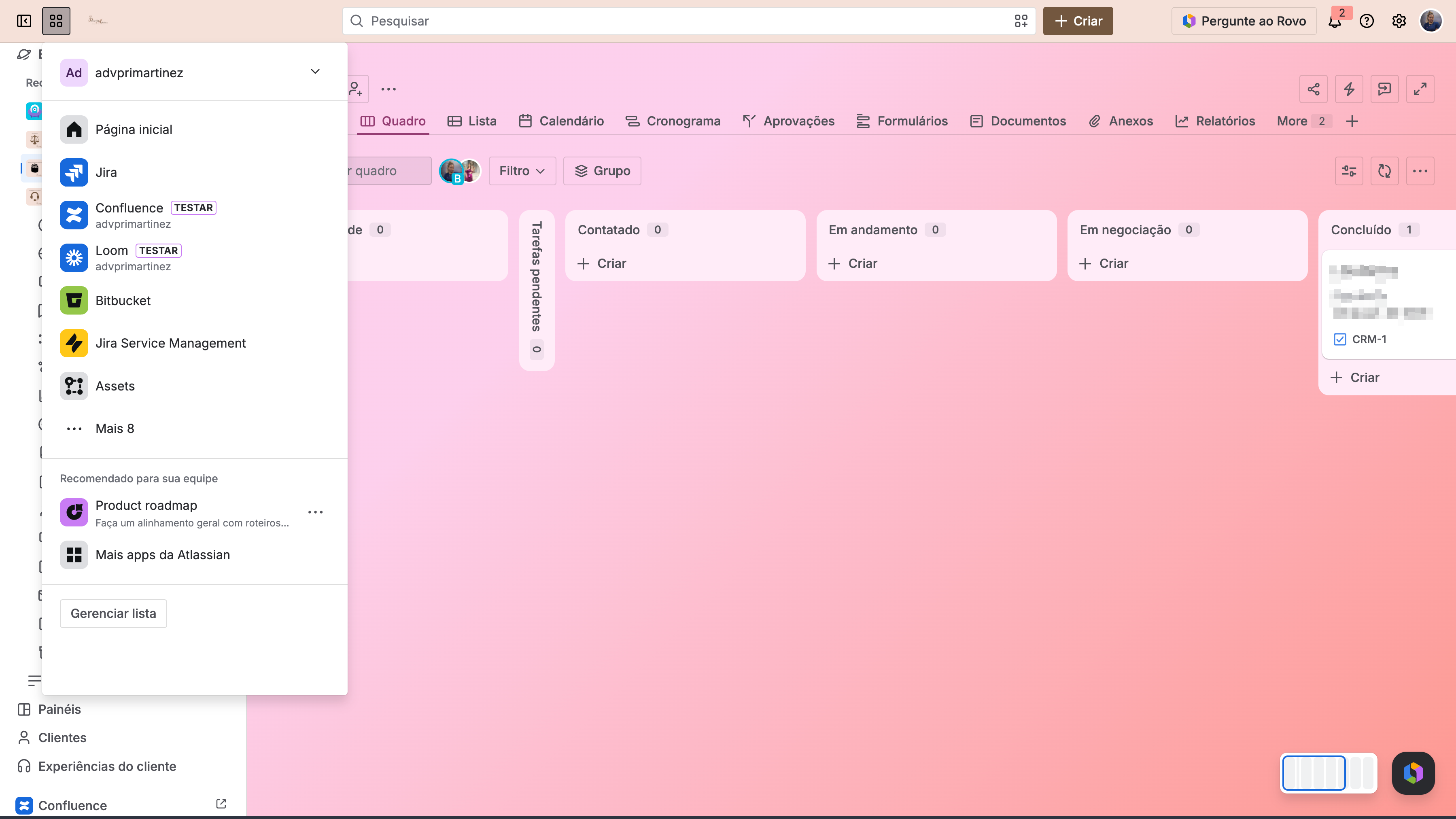The height and width of the screenshot is (819, 1456).
Task: Open the automation lightning bolt icon
Action: (x=1349, y=89)
